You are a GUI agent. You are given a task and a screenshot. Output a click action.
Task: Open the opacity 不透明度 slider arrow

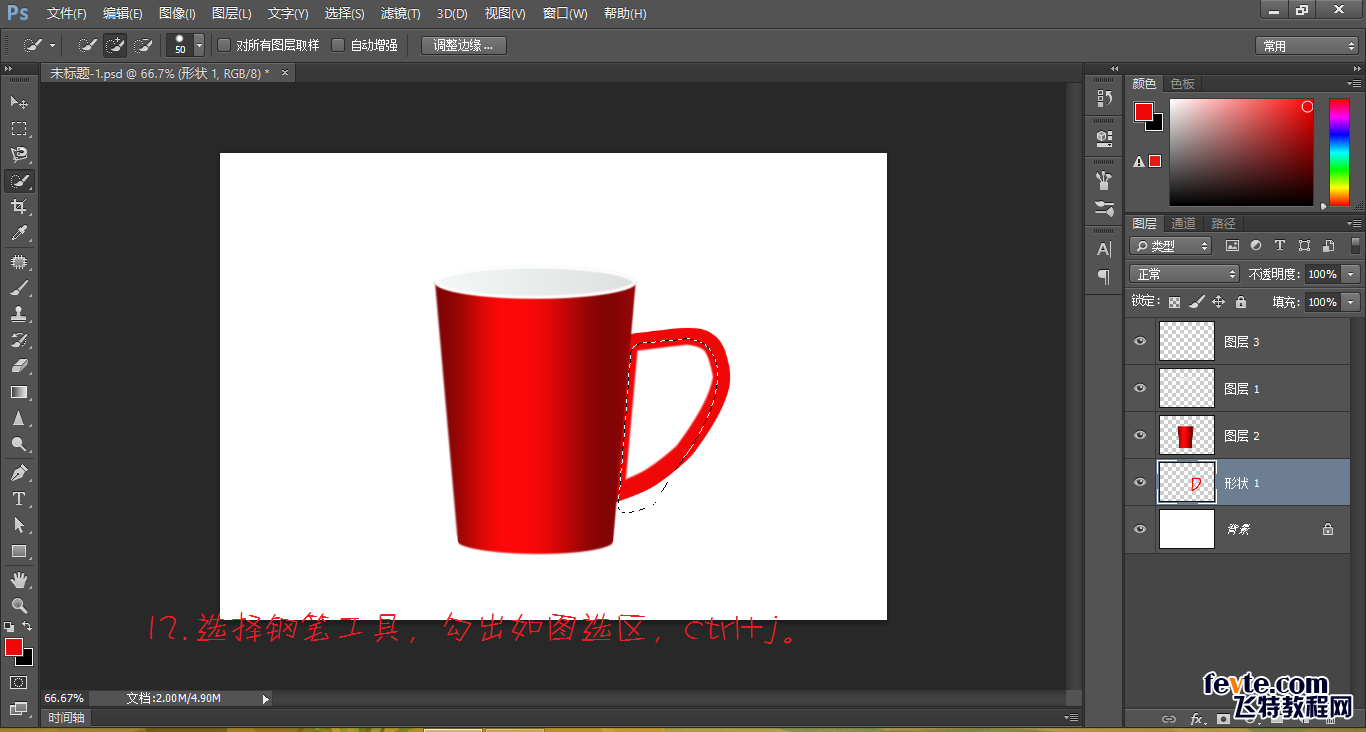1352,274
